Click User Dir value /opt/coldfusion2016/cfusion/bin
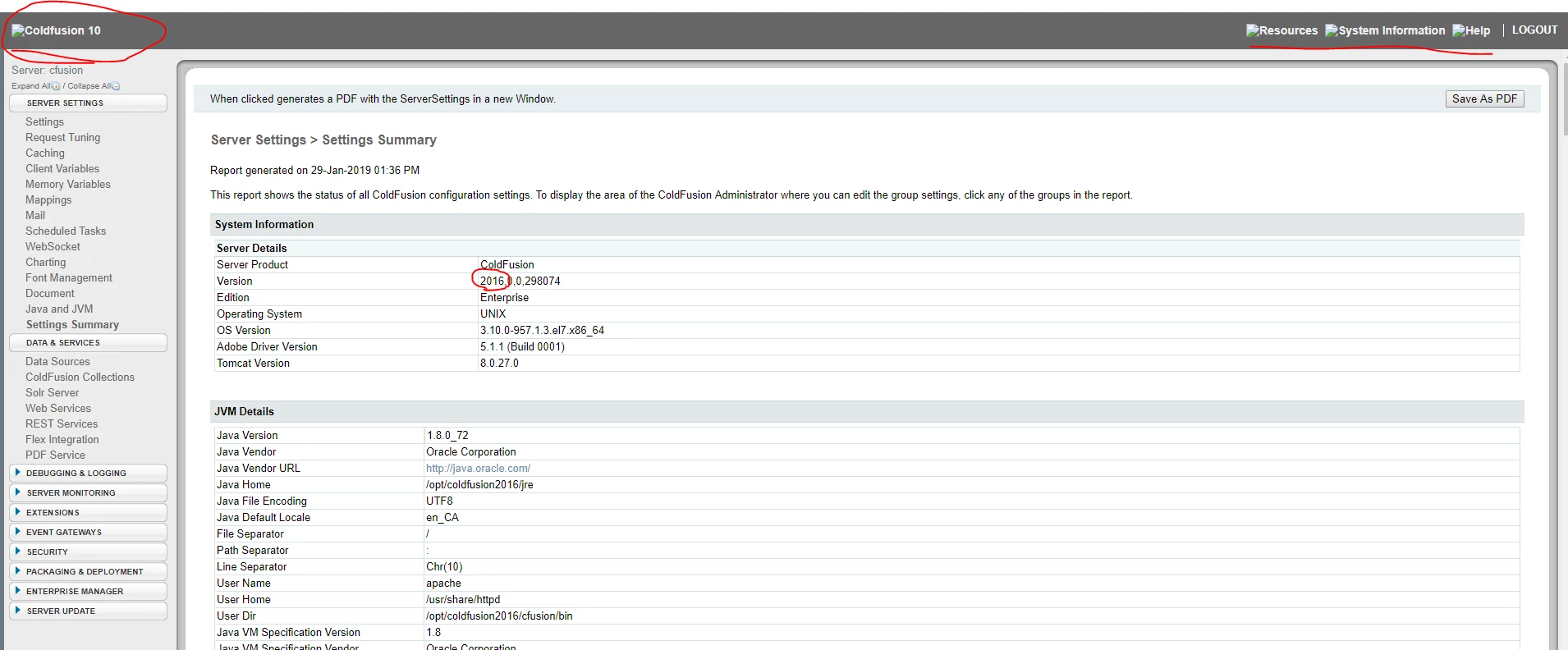1568x650 pixels. tap(499, 616)
